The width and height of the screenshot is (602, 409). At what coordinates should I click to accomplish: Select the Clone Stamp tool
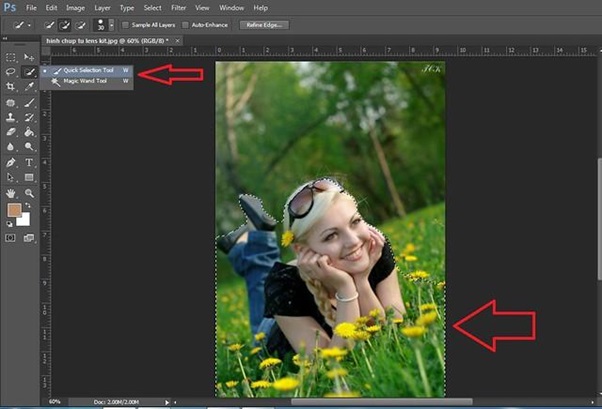[11, 118]
